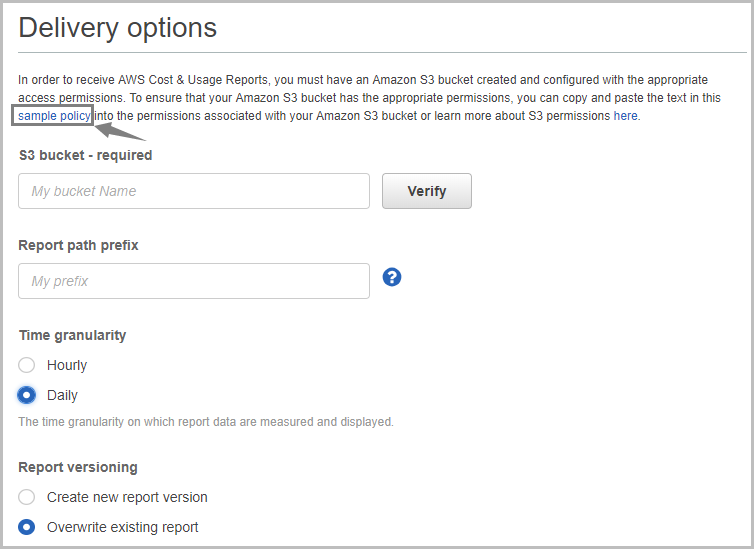Open the S3 permissions 'here' link

(x=625, y=116)
